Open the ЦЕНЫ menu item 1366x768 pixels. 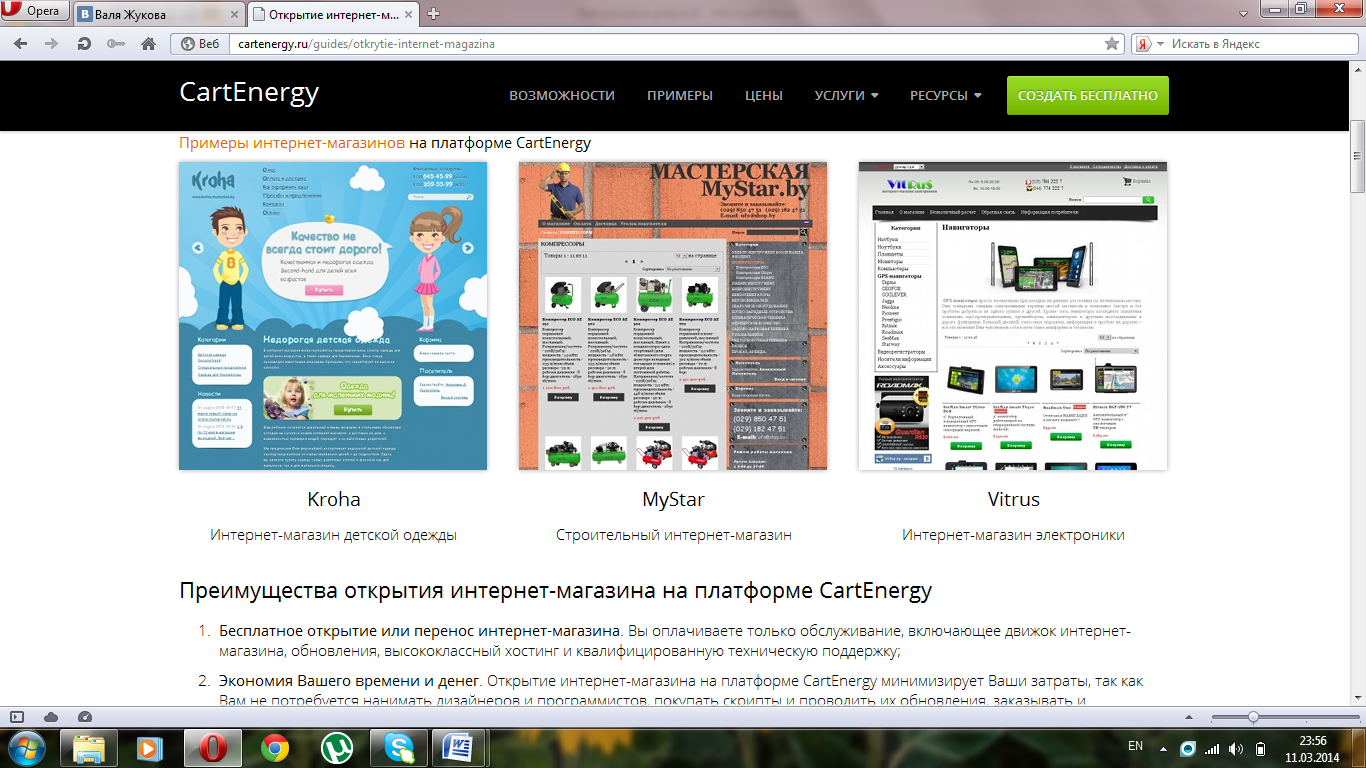point(764,95)
